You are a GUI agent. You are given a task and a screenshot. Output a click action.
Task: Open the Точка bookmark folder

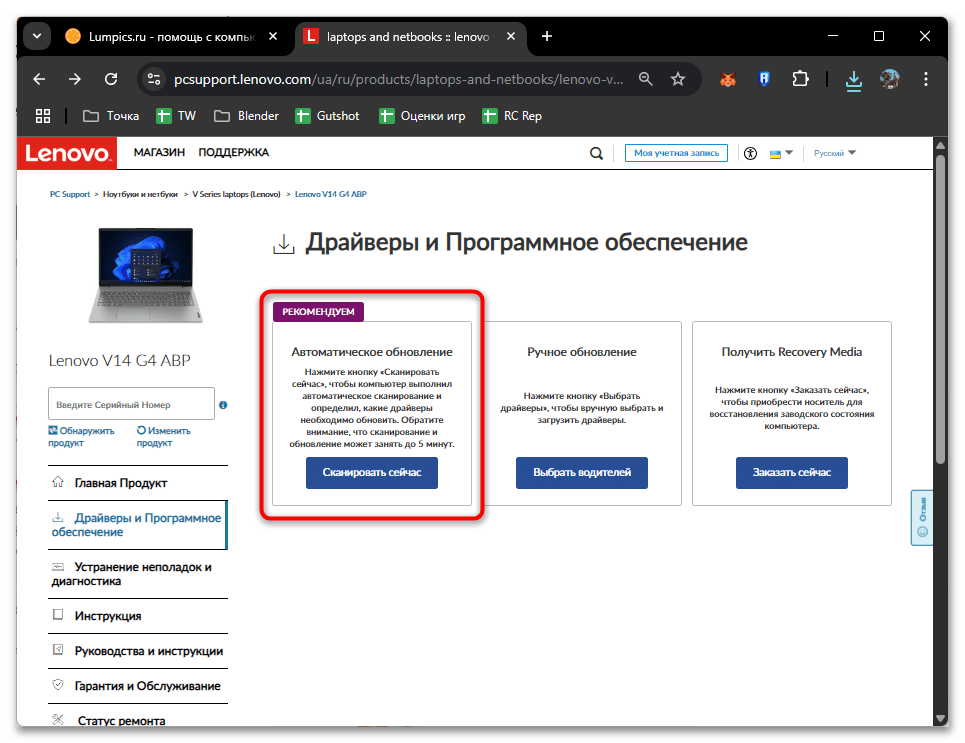(111, 116)
